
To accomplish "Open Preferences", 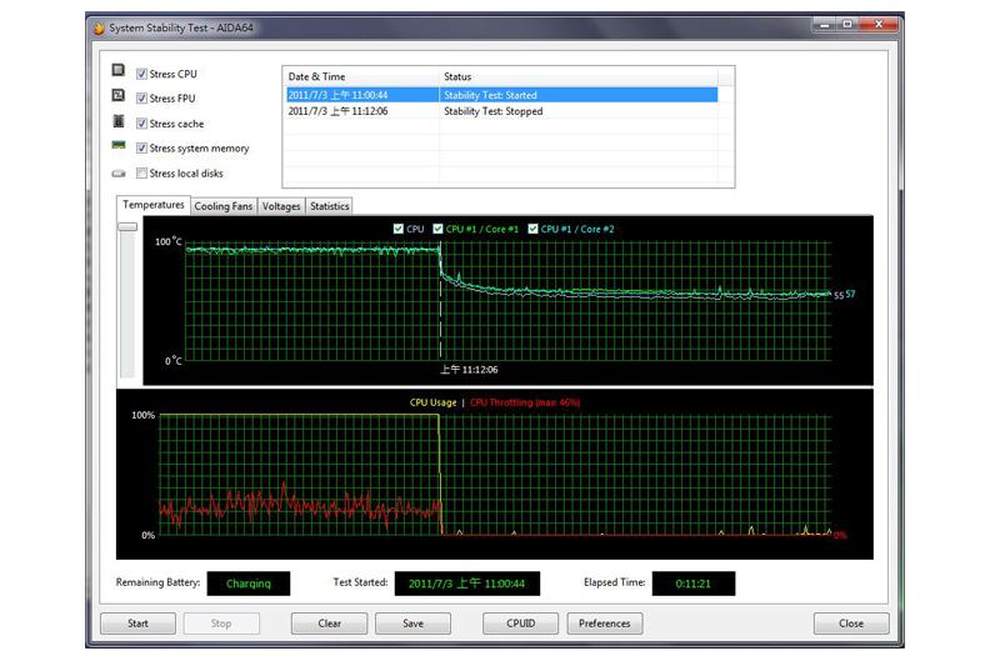I will coord(605,623).
